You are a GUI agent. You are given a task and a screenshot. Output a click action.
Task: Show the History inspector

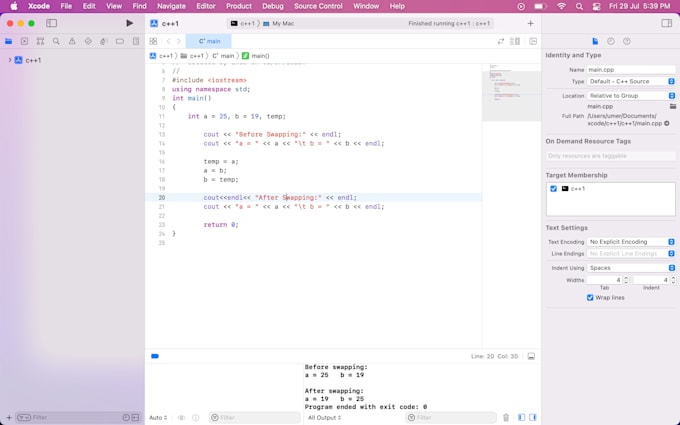point(611,41)
